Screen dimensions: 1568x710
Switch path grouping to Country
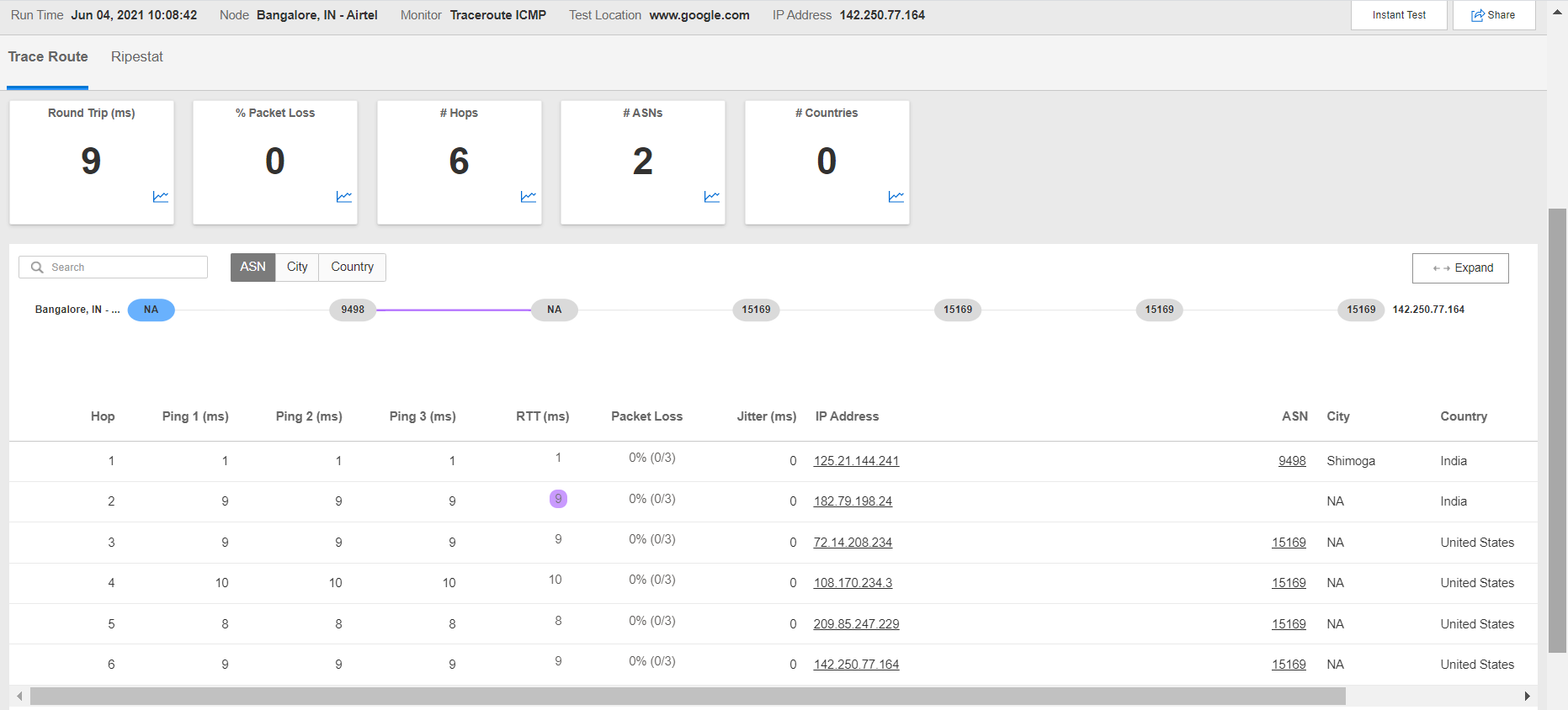click(x=352, y=267)
